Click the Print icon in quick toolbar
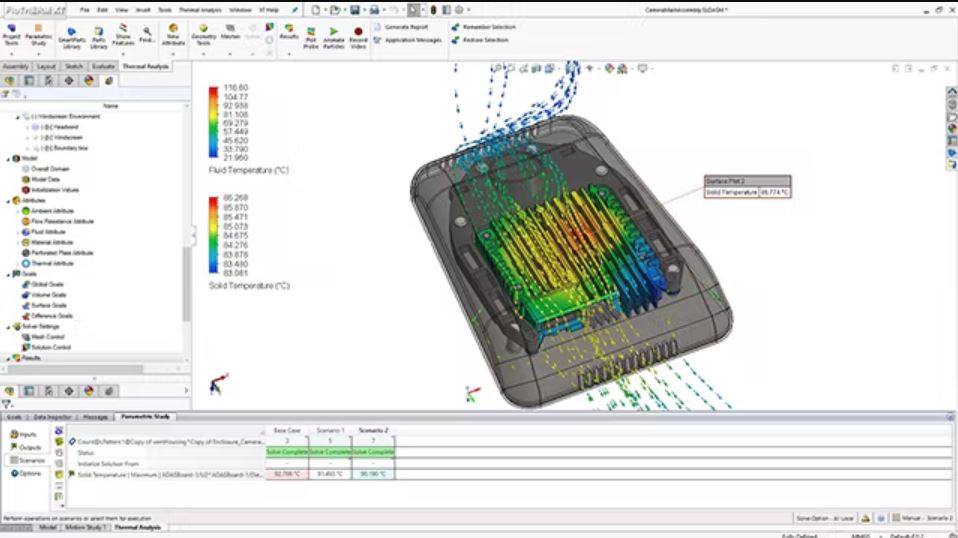The width and height of the screenshot is (958, 538). click(374, 10)
